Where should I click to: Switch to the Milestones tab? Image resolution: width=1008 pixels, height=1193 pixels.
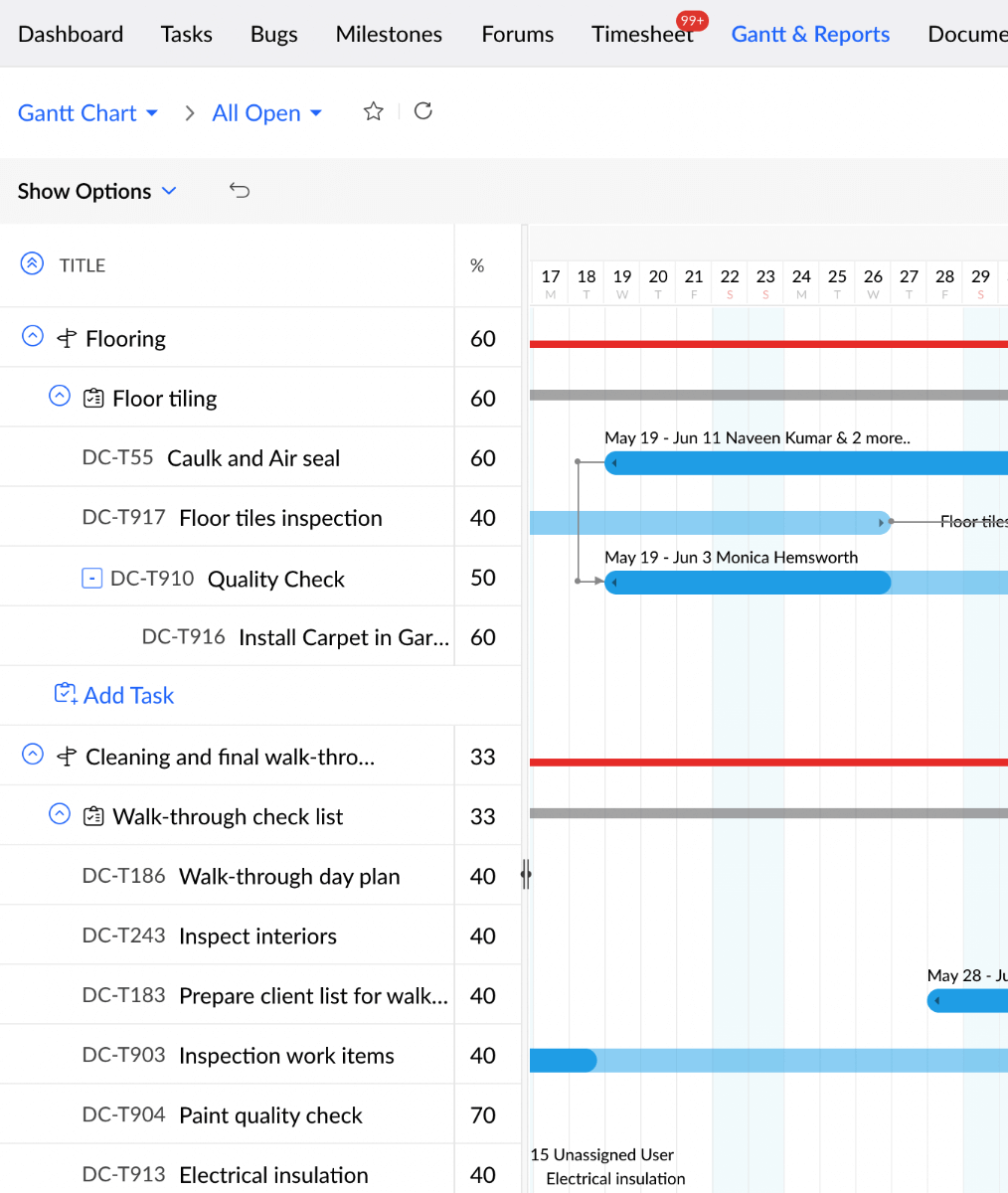click(x=388, y=34)
